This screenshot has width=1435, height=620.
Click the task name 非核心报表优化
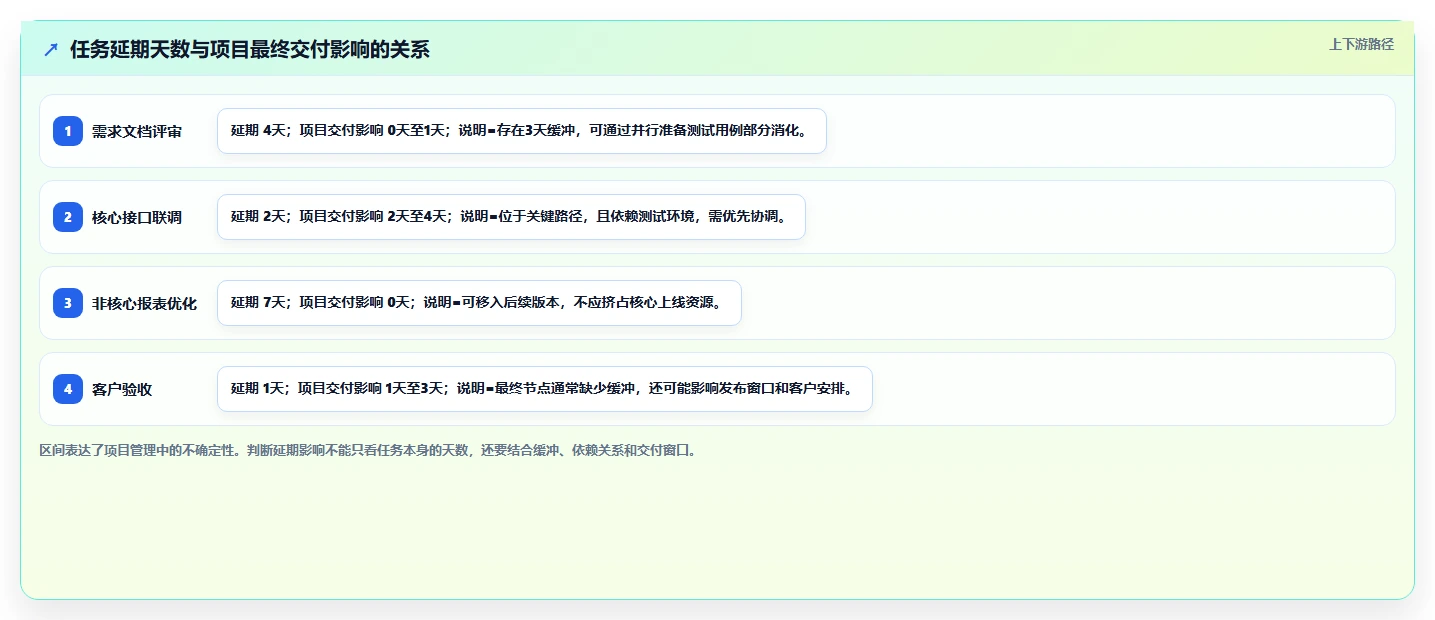point(145,303)
